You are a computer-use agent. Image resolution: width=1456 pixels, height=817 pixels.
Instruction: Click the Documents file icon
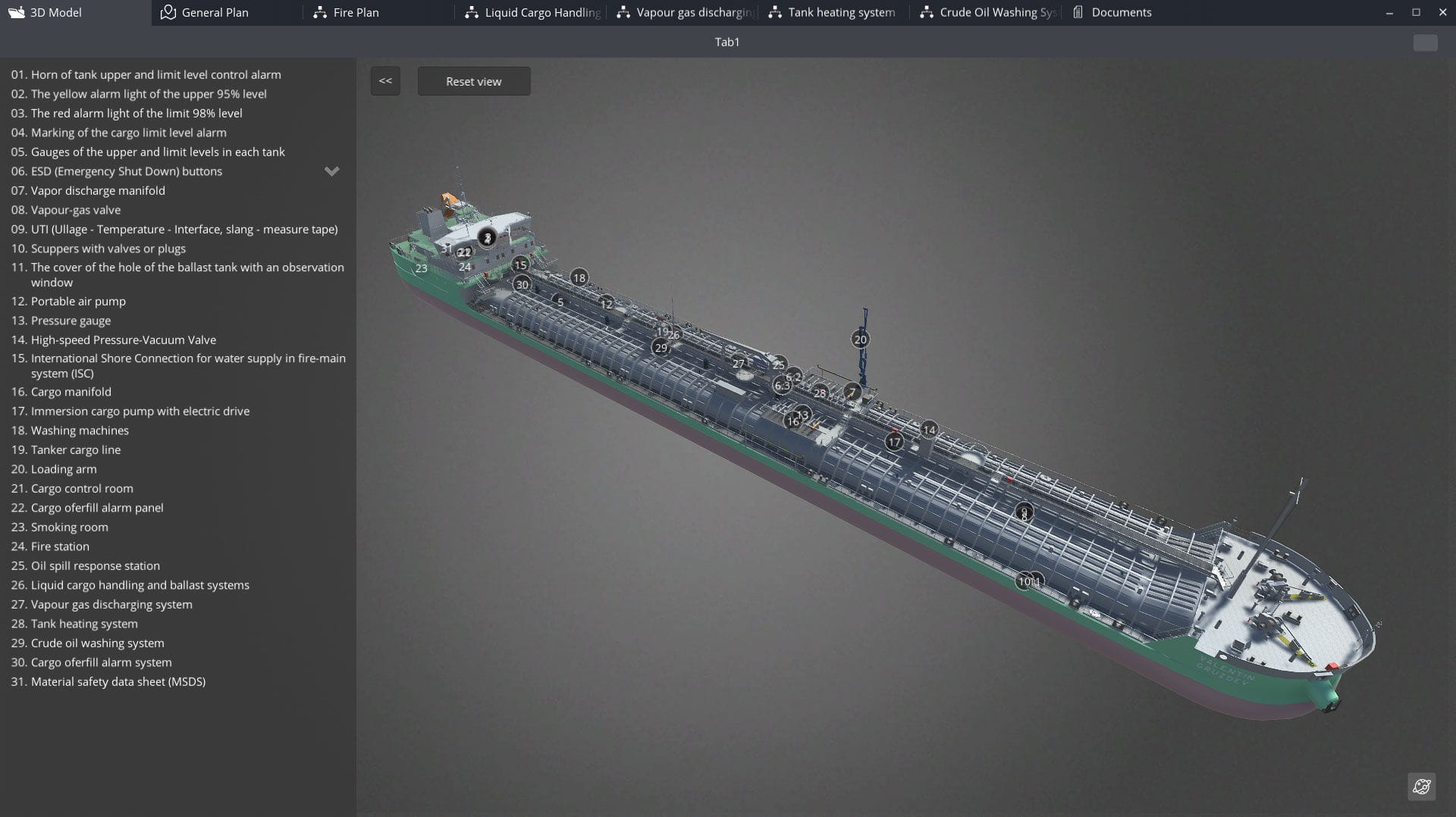[1078, 12]
